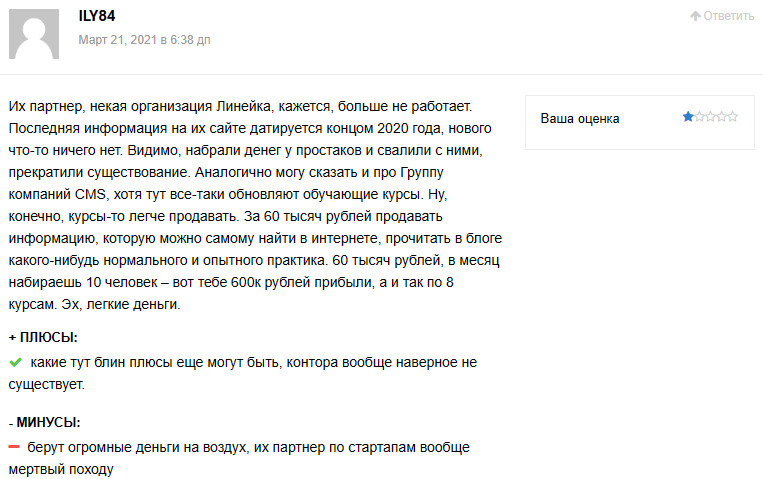
Task: Select the fourth rating star
Action: (x=722, y=117)
